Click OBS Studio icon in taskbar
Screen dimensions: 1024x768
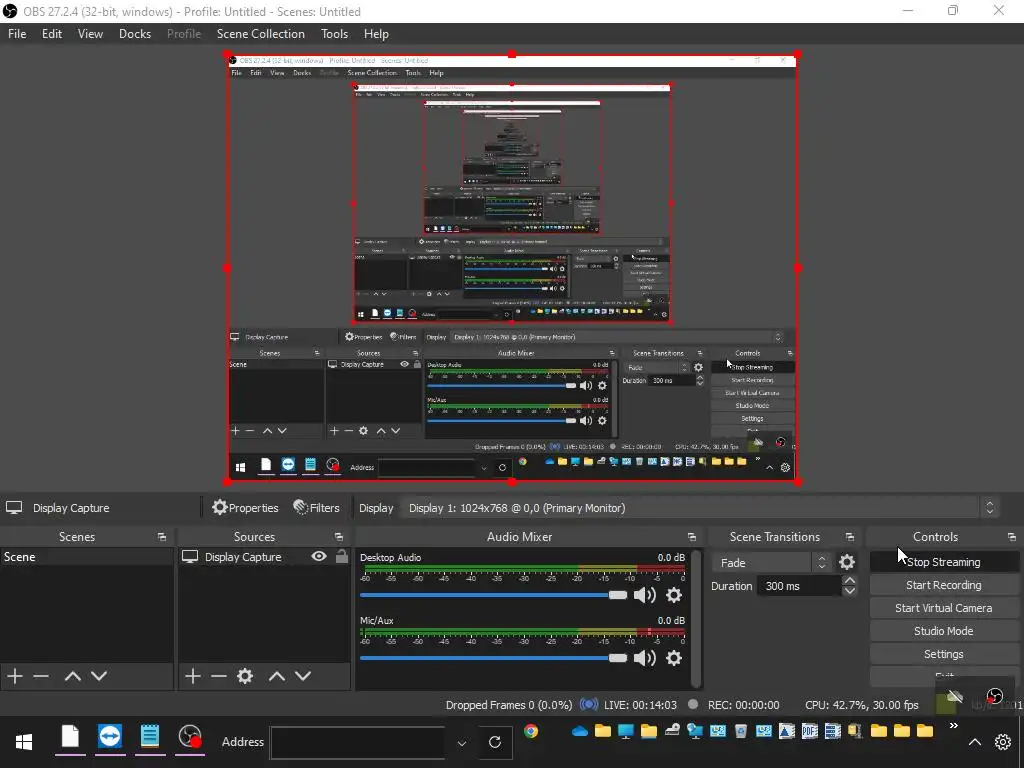coord(190,737)
